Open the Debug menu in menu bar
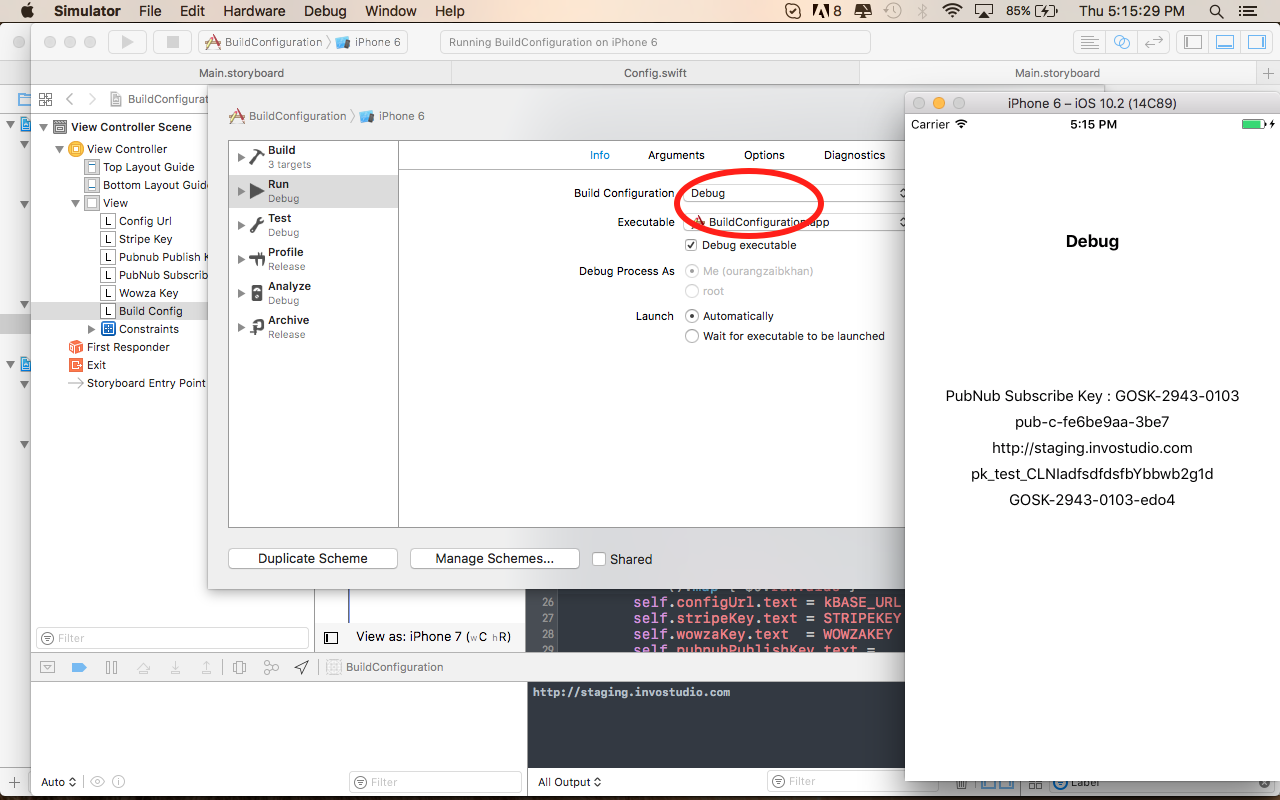The width and height of the screenshot is (1280, 800). (x=324, y=11)
